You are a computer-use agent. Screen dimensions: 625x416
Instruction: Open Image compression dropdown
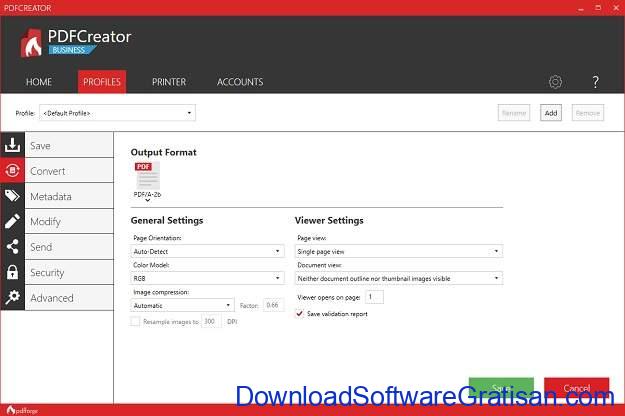[x=182, y=305]
